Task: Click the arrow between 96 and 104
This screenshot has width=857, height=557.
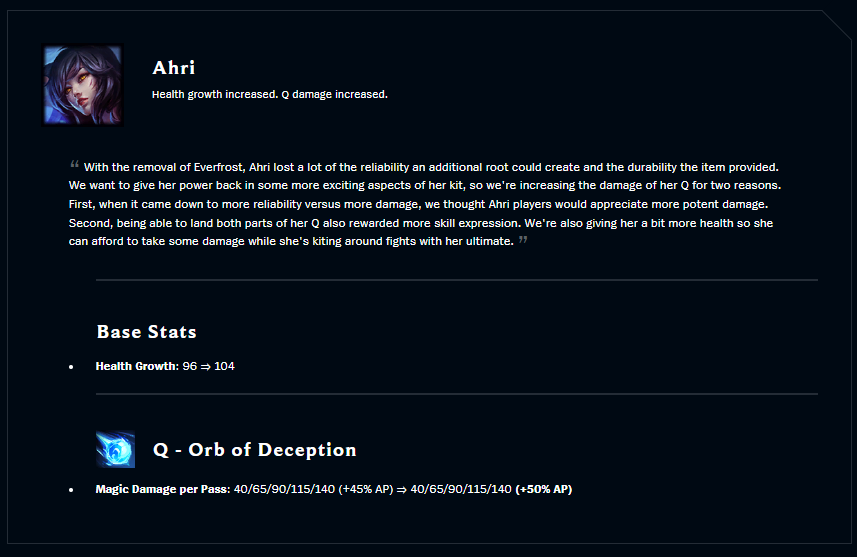Action: click(206, 367)
